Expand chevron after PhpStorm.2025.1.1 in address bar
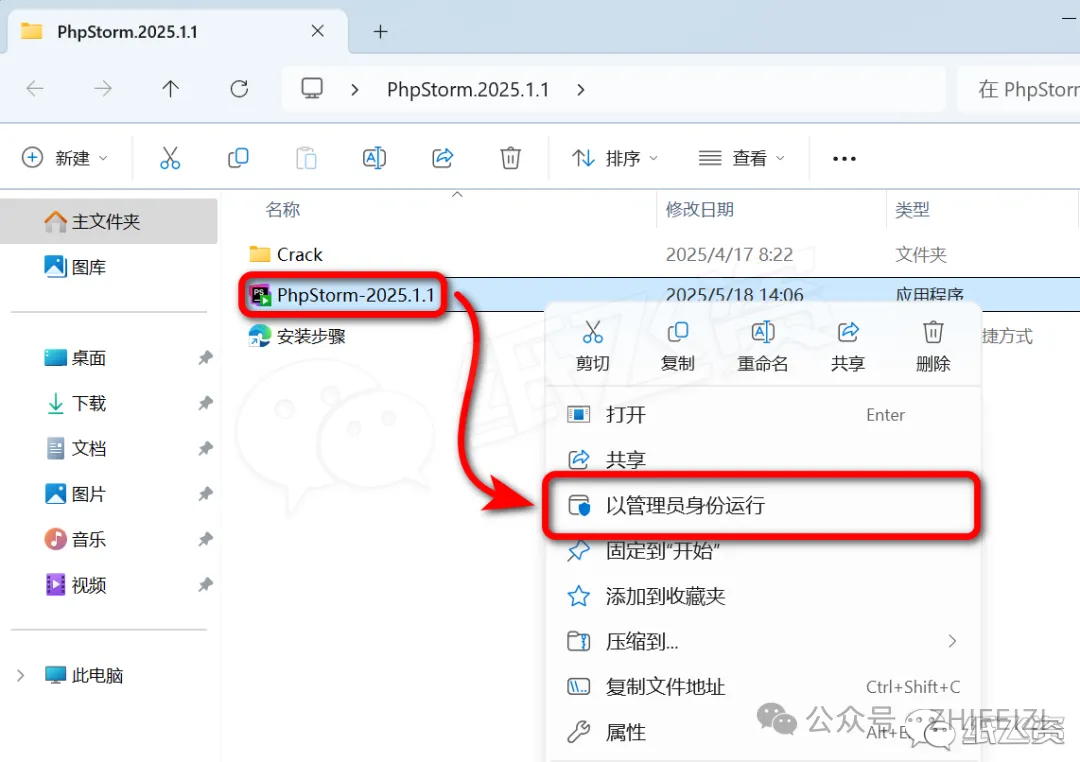 pos(581,90)
